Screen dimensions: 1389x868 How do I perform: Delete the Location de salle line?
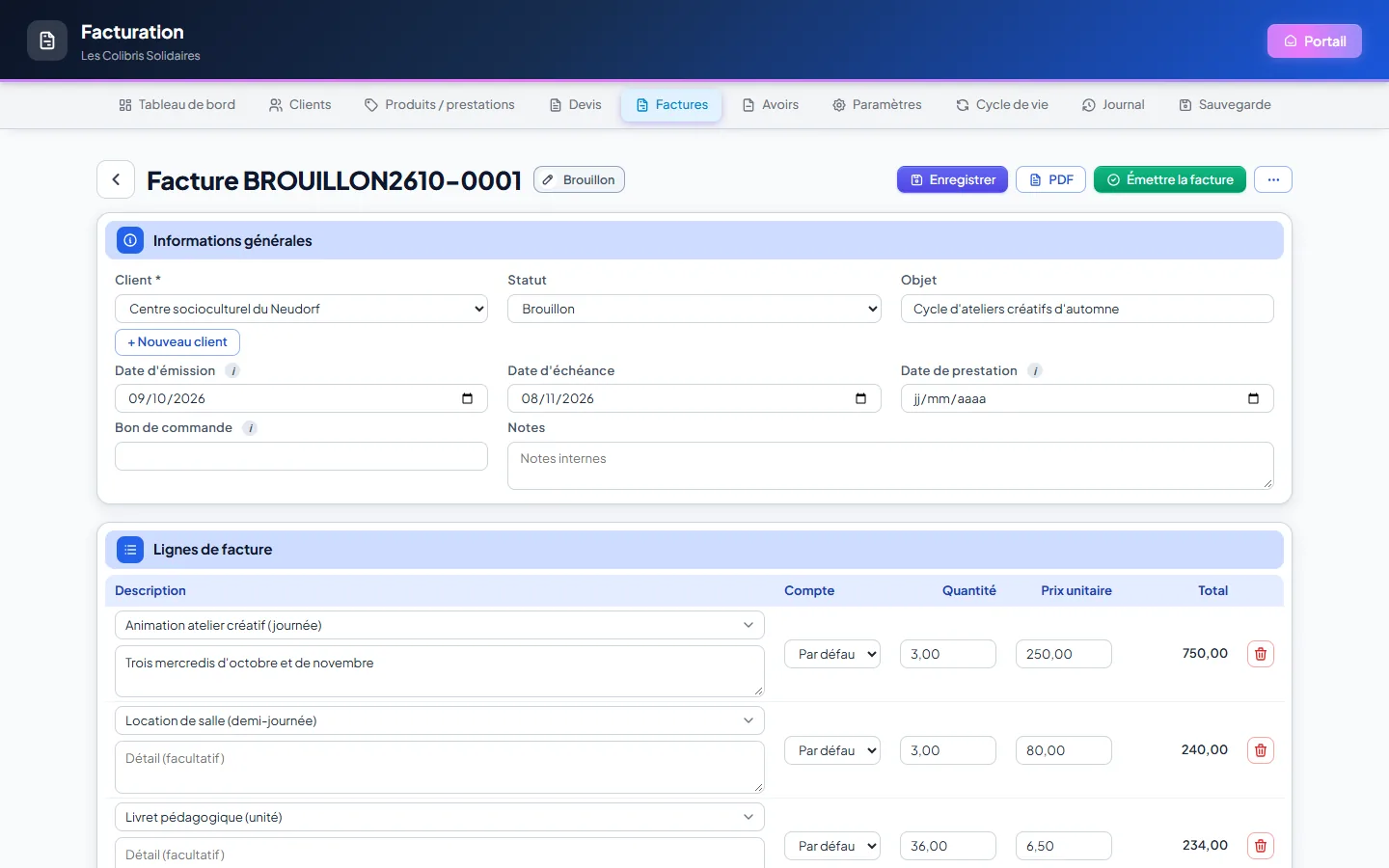(x=1261, y=750)
